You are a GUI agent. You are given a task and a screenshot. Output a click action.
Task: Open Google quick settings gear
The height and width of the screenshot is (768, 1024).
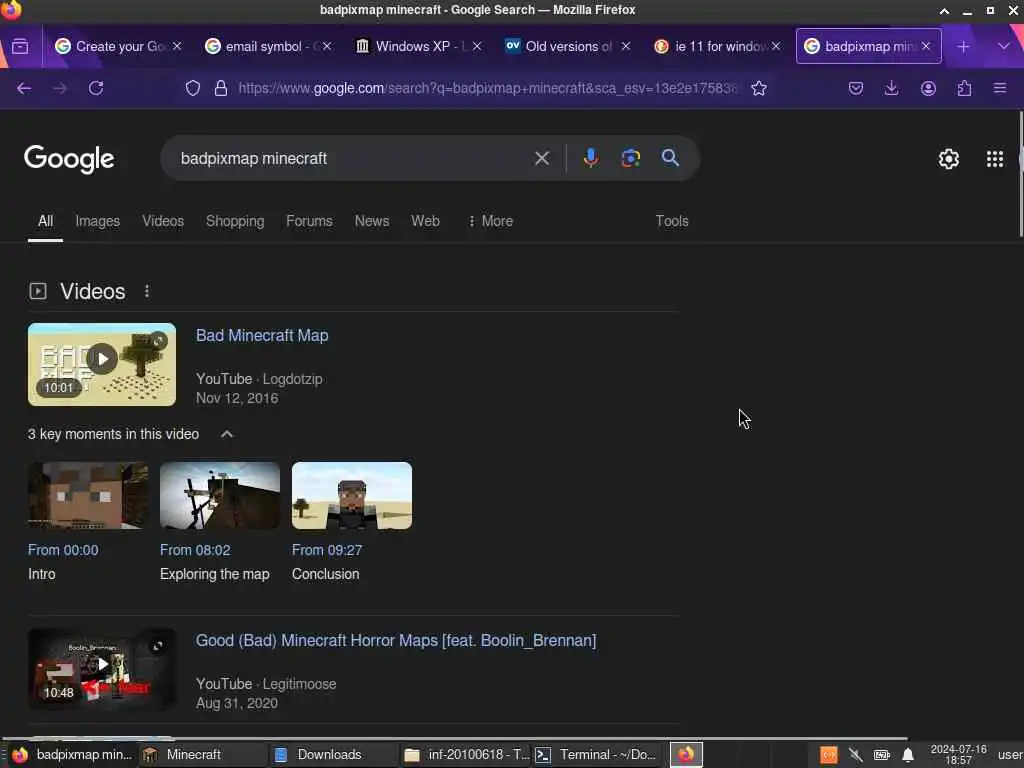tap(948, 159)
